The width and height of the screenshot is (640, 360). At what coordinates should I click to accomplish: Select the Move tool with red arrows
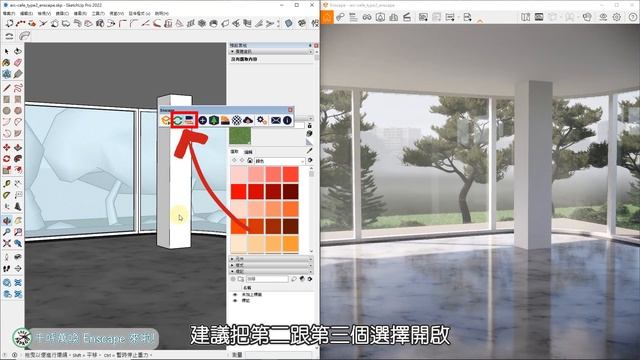tap(7, 147)
